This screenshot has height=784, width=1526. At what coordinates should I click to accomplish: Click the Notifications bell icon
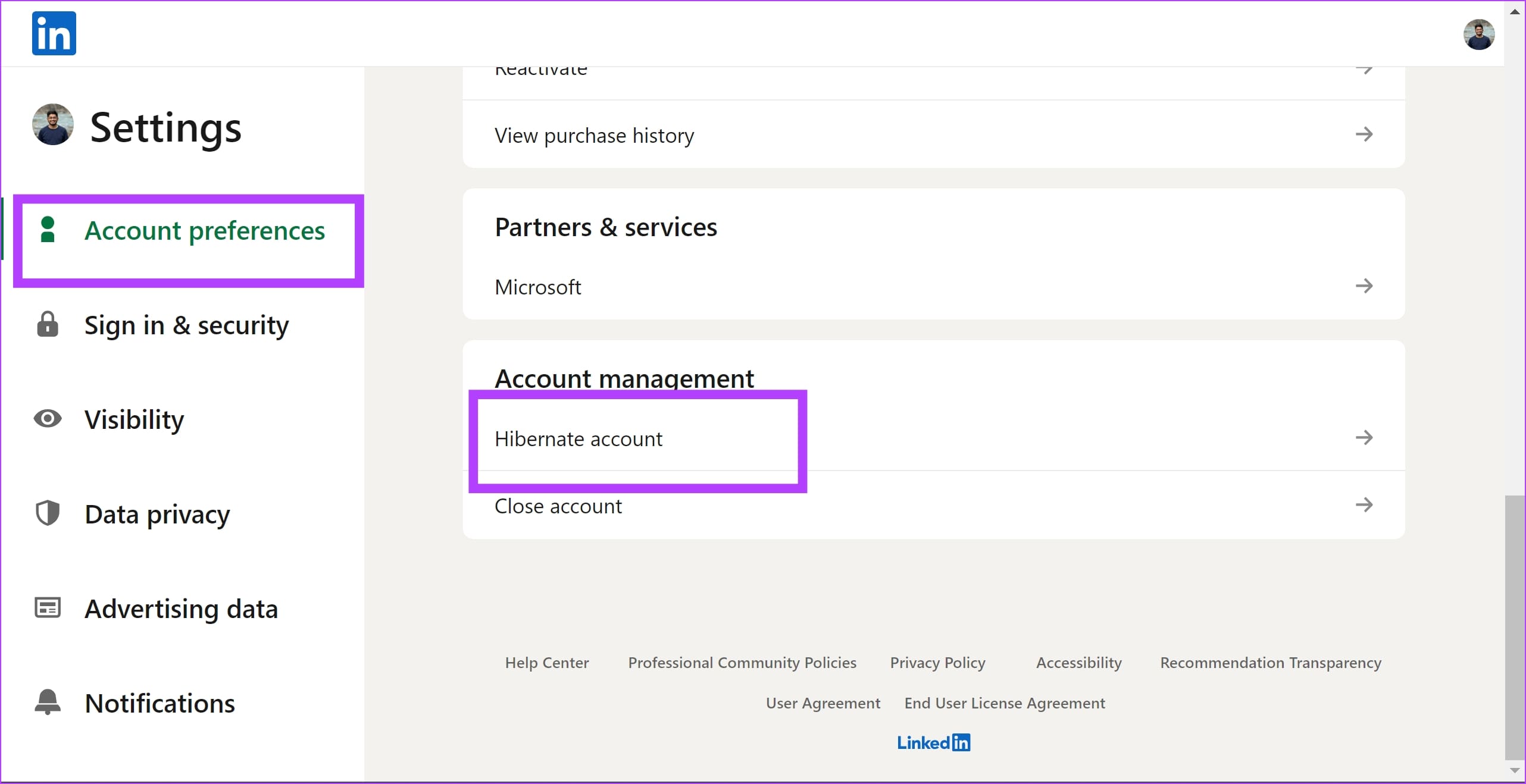pyautogui.click(x=47, y=702)
